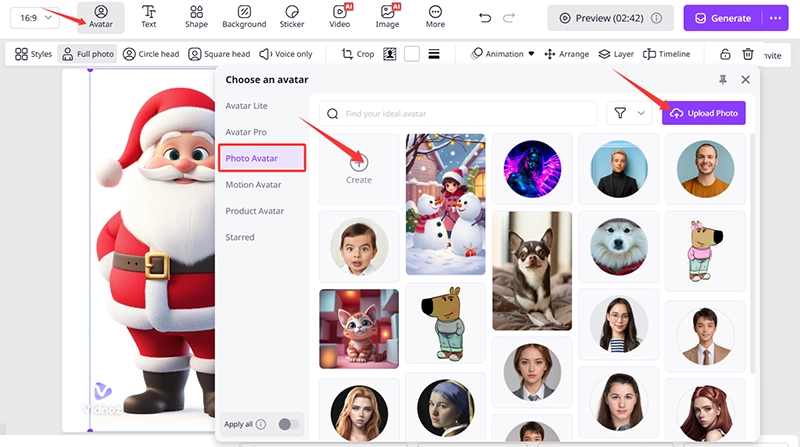This screenshot has height=447, width=800.
Task: Enable the Voice only option
Action: coord(286,54)
